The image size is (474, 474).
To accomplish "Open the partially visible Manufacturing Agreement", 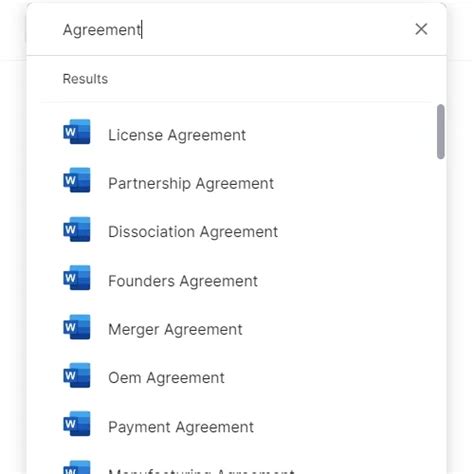I will 201,471.
